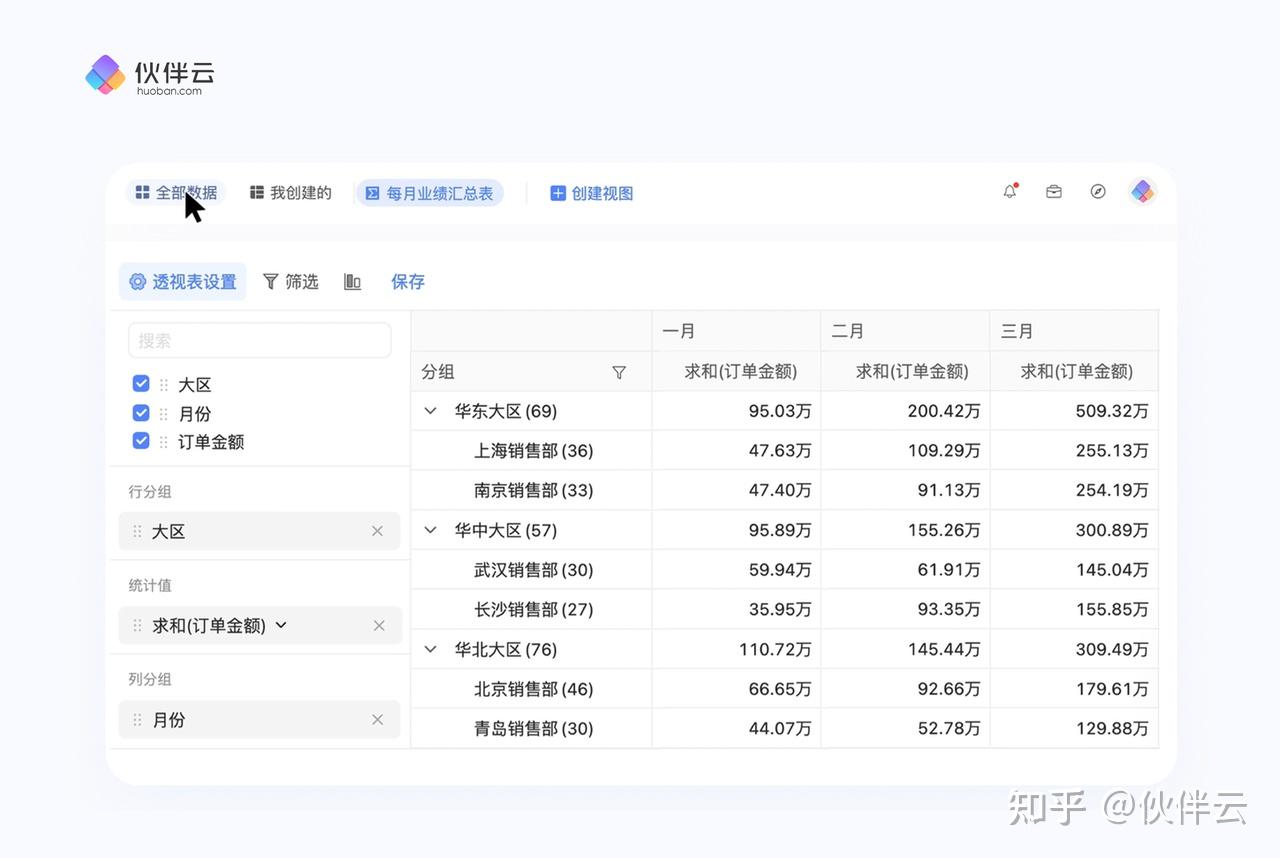Click drag handle on 求和(订单金额) chip
Screen dimensions: 1280x858
click(137, 626)
